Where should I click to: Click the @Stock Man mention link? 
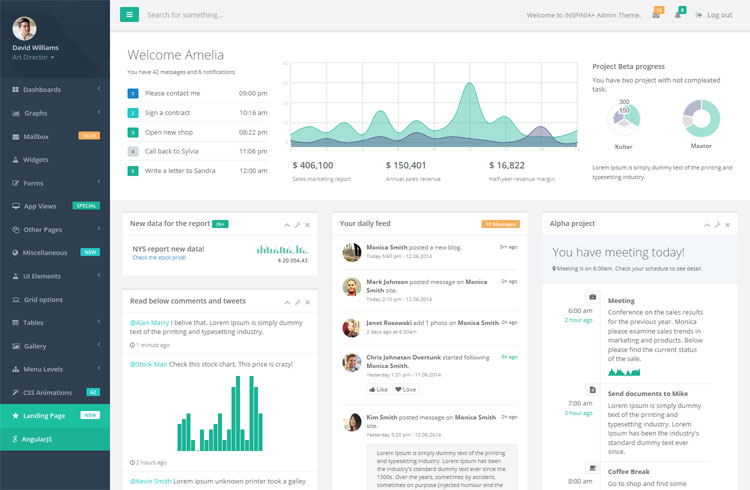pos(149,364)
